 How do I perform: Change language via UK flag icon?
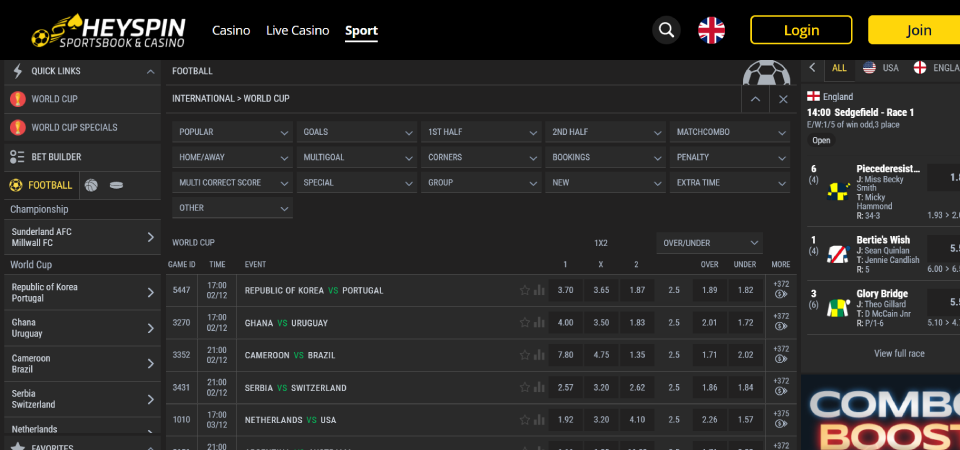711,30
